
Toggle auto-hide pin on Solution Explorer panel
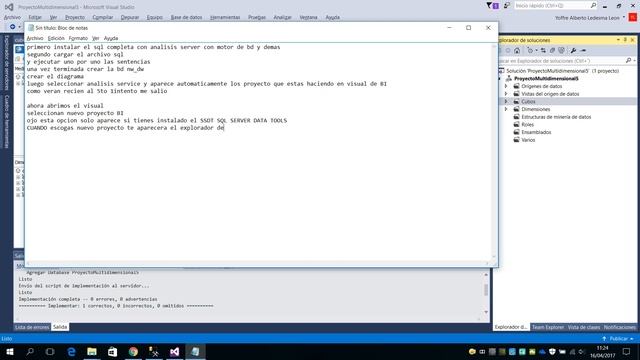click(625, 40)
